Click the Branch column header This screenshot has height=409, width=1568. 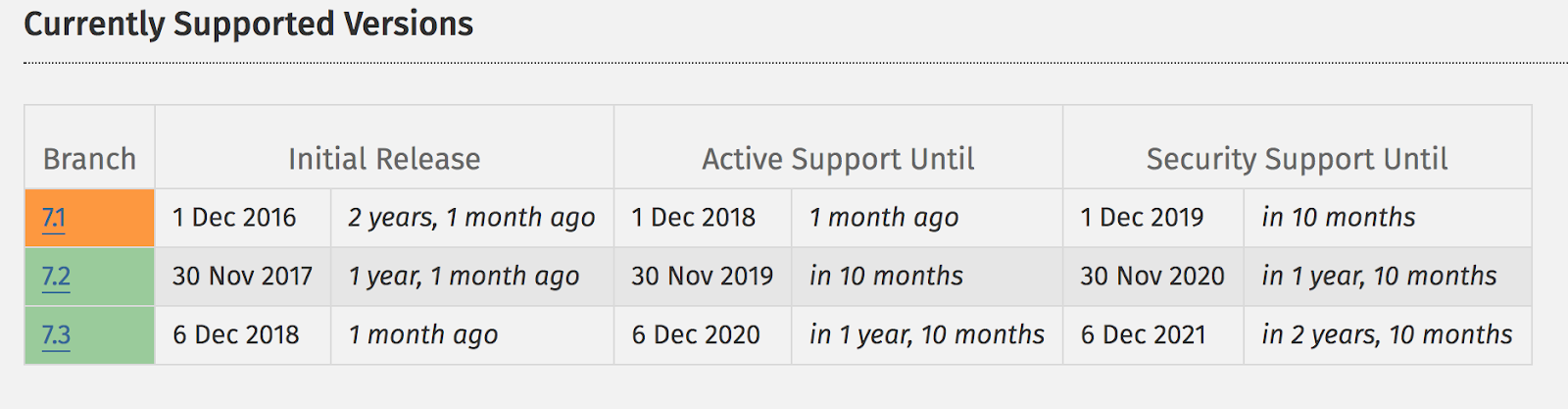(x=89, y=159)
